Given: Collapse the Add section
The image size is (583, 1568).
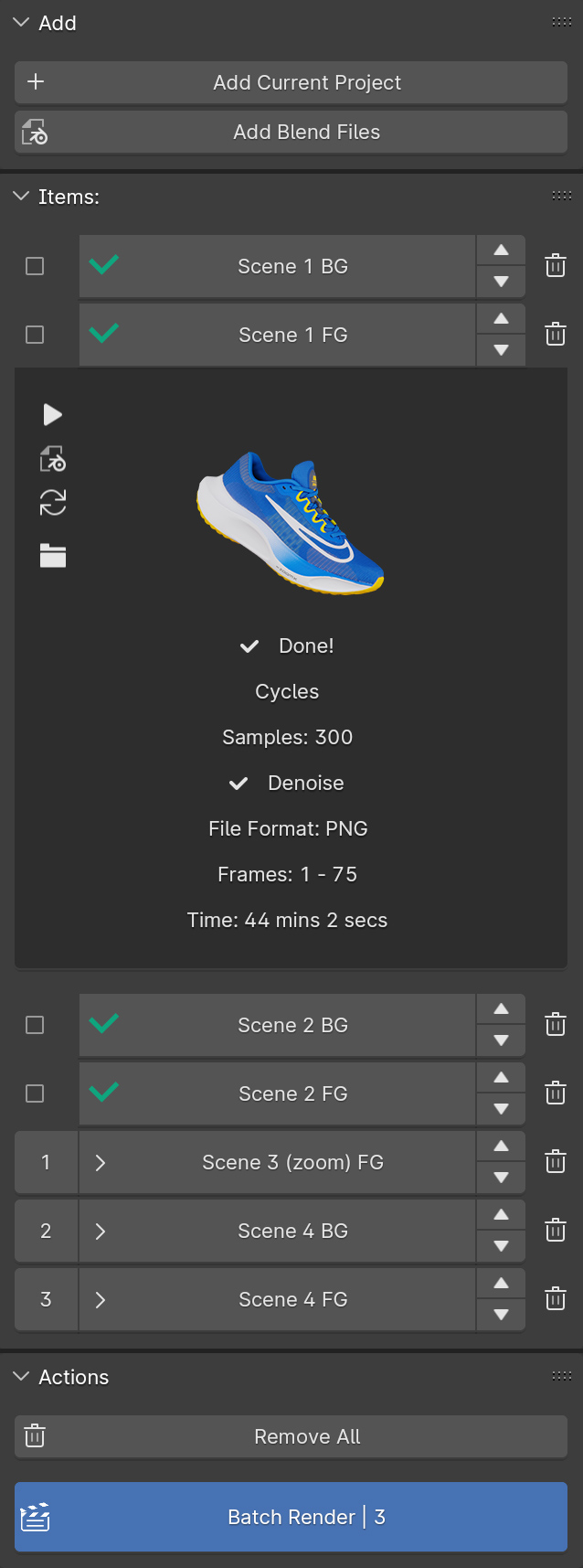Looking at the screenshot, I should tap(21, 23).
